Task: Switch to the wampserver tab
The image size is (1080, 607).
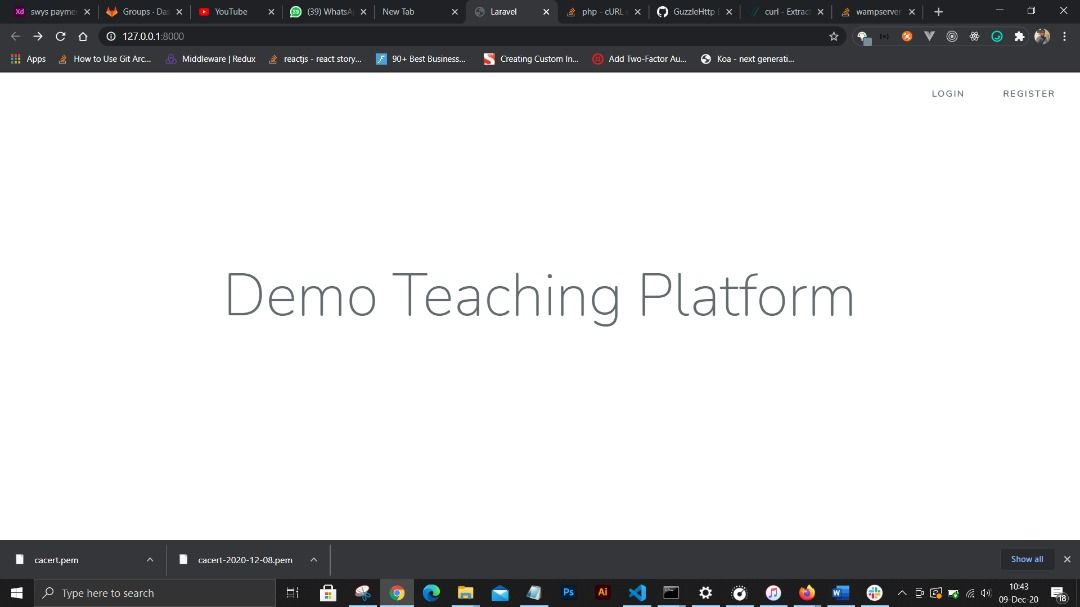Action: [878, 12]
